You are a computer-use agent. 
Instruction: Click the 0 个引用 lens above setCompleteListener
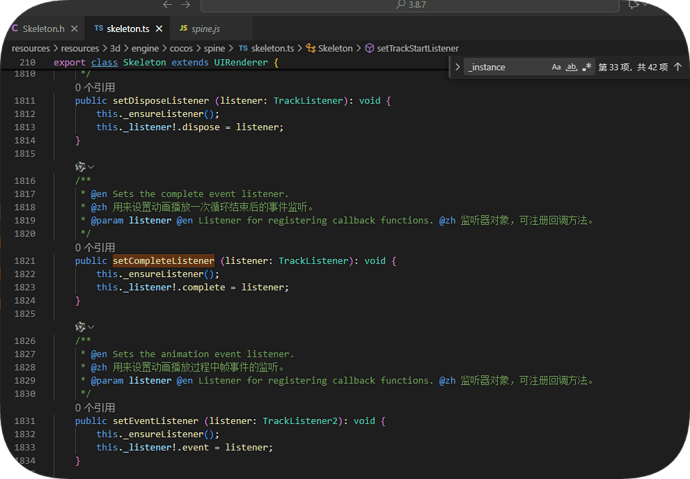point(95,247)
